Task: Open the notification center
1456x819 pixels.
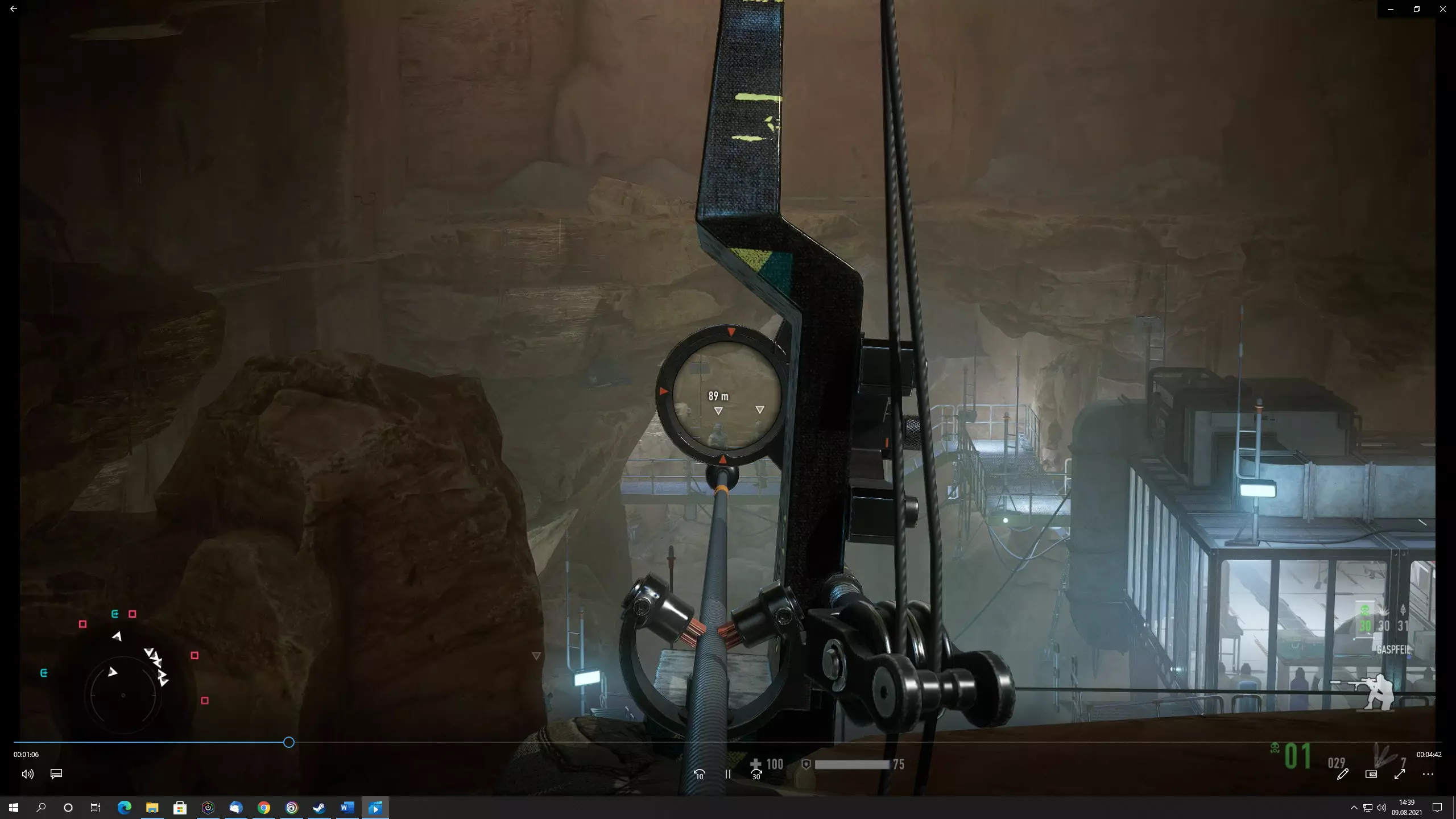Action: point(1437,808)
